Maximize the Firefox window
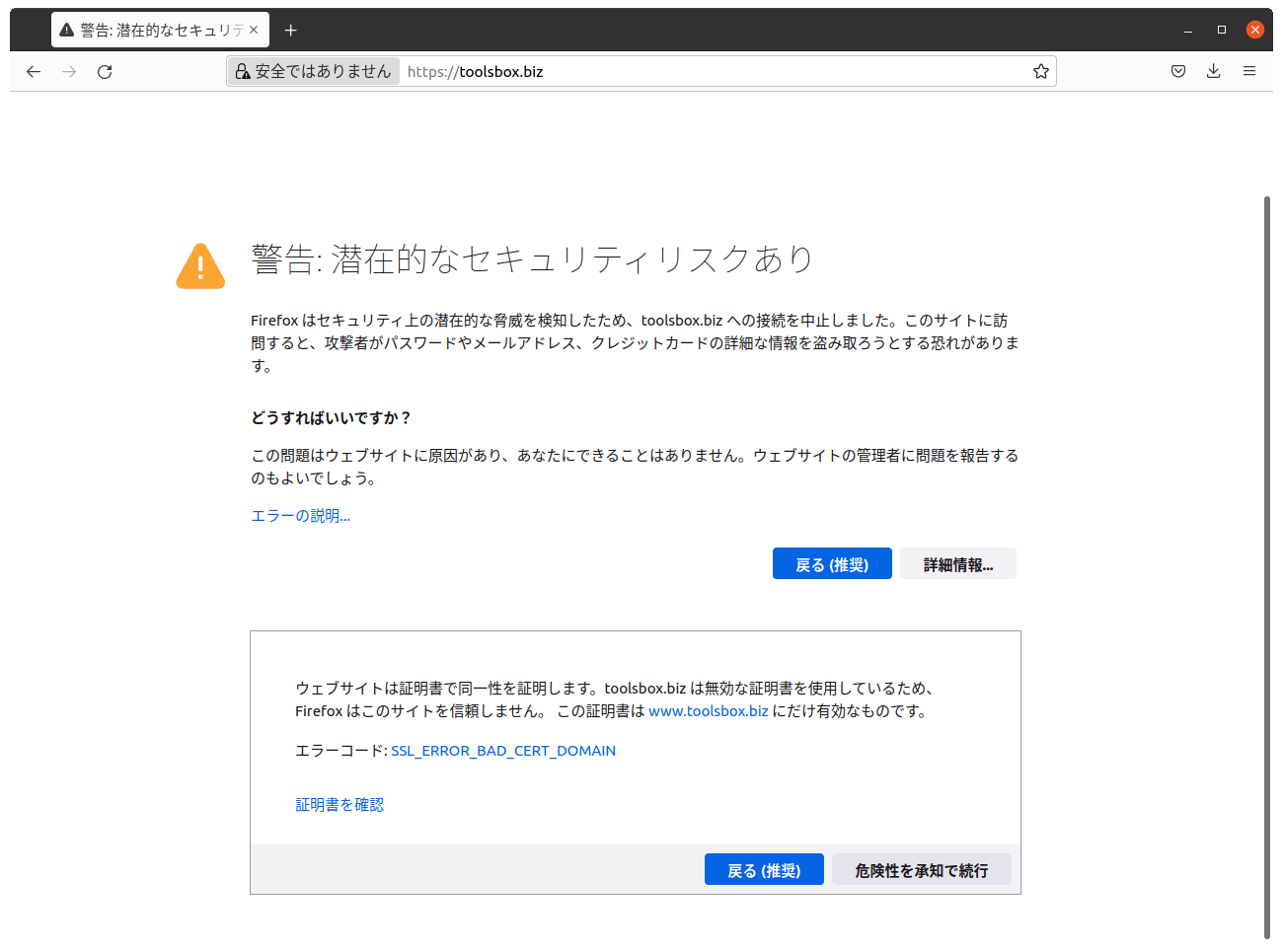Screen dimensions: 1283x952 pos(1222,31)
